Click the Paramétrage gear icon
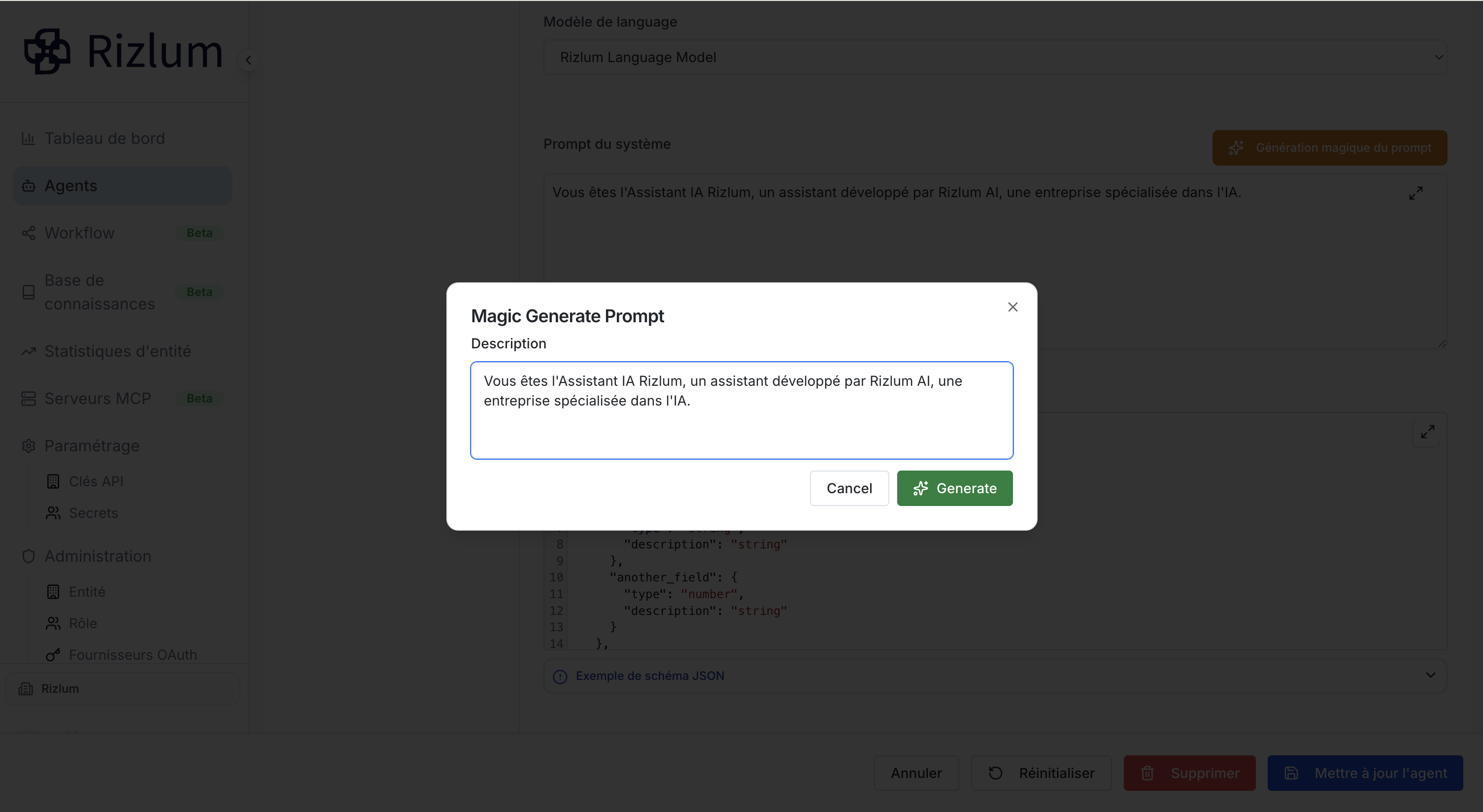 pyautogui.click(x=28, y=446)
